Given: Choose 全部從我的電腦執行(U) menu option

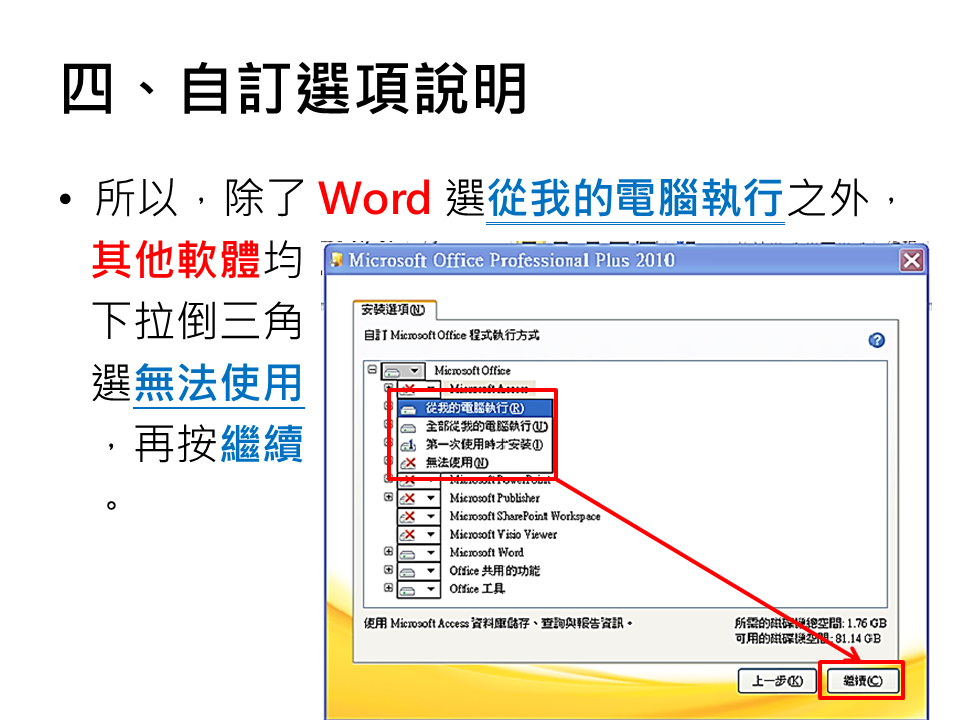Looking at the screenshot, I should [475, 426].
